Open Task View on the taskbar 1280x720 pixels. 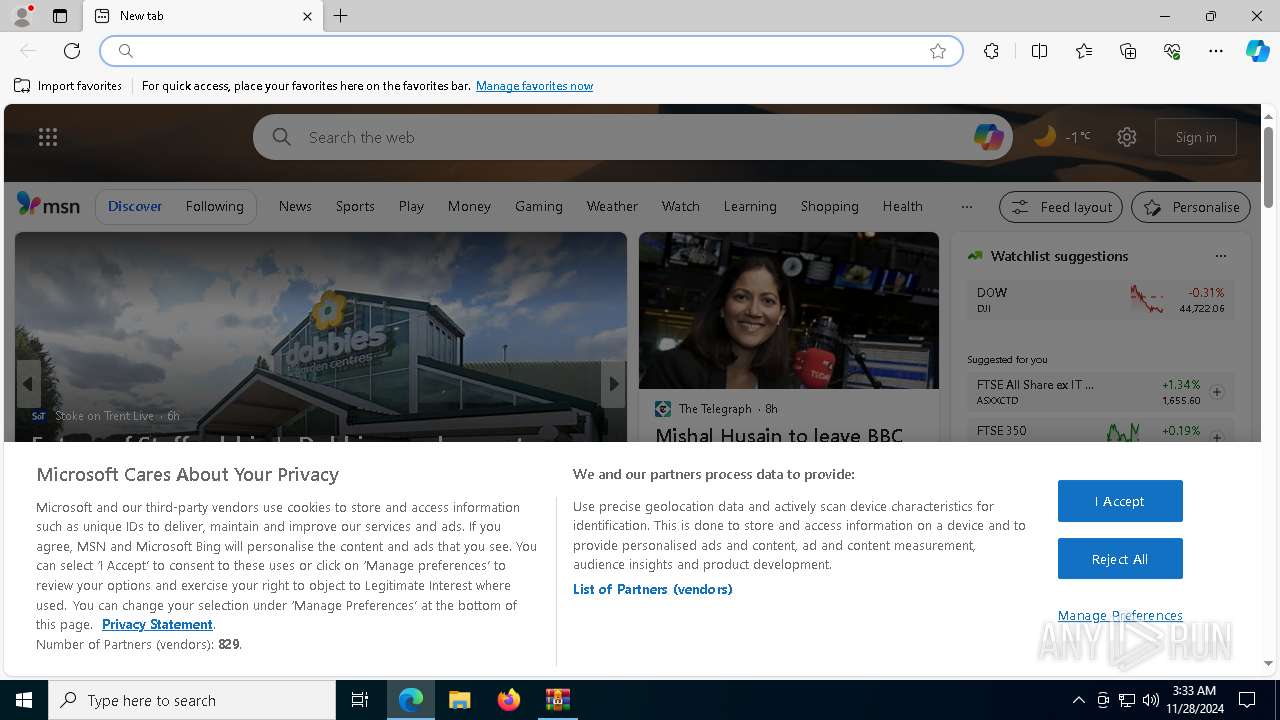point(360,700)
